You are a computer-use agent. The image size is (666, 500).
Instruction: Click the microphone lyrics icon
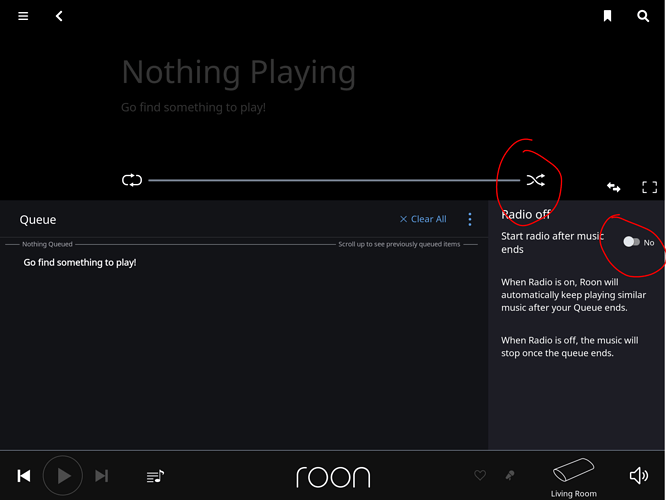[x=510, y=475]
